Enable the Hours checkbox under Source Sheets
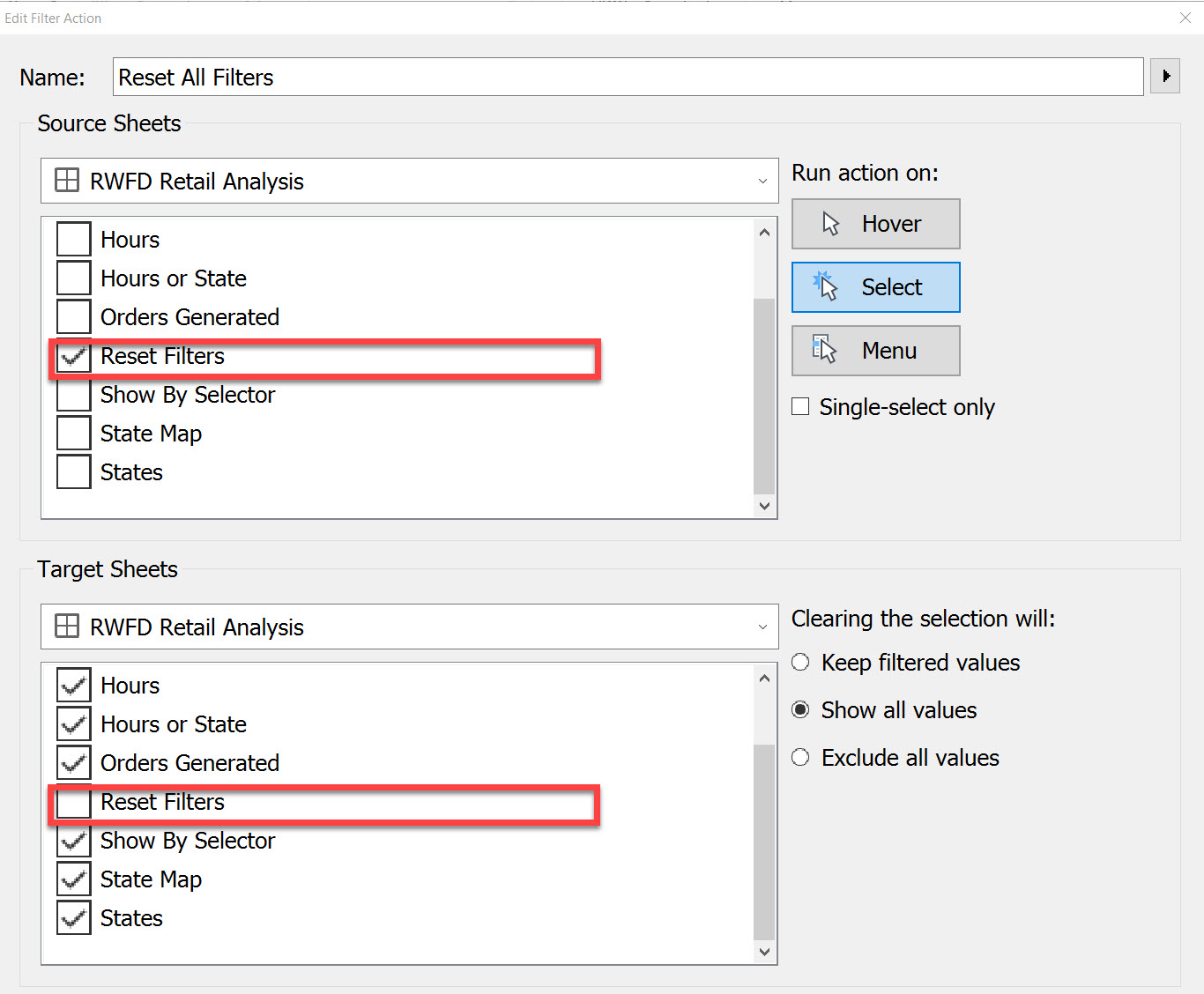Viewport: 1204px width, 994px height. pyautogui.click(x=73, y=238)
